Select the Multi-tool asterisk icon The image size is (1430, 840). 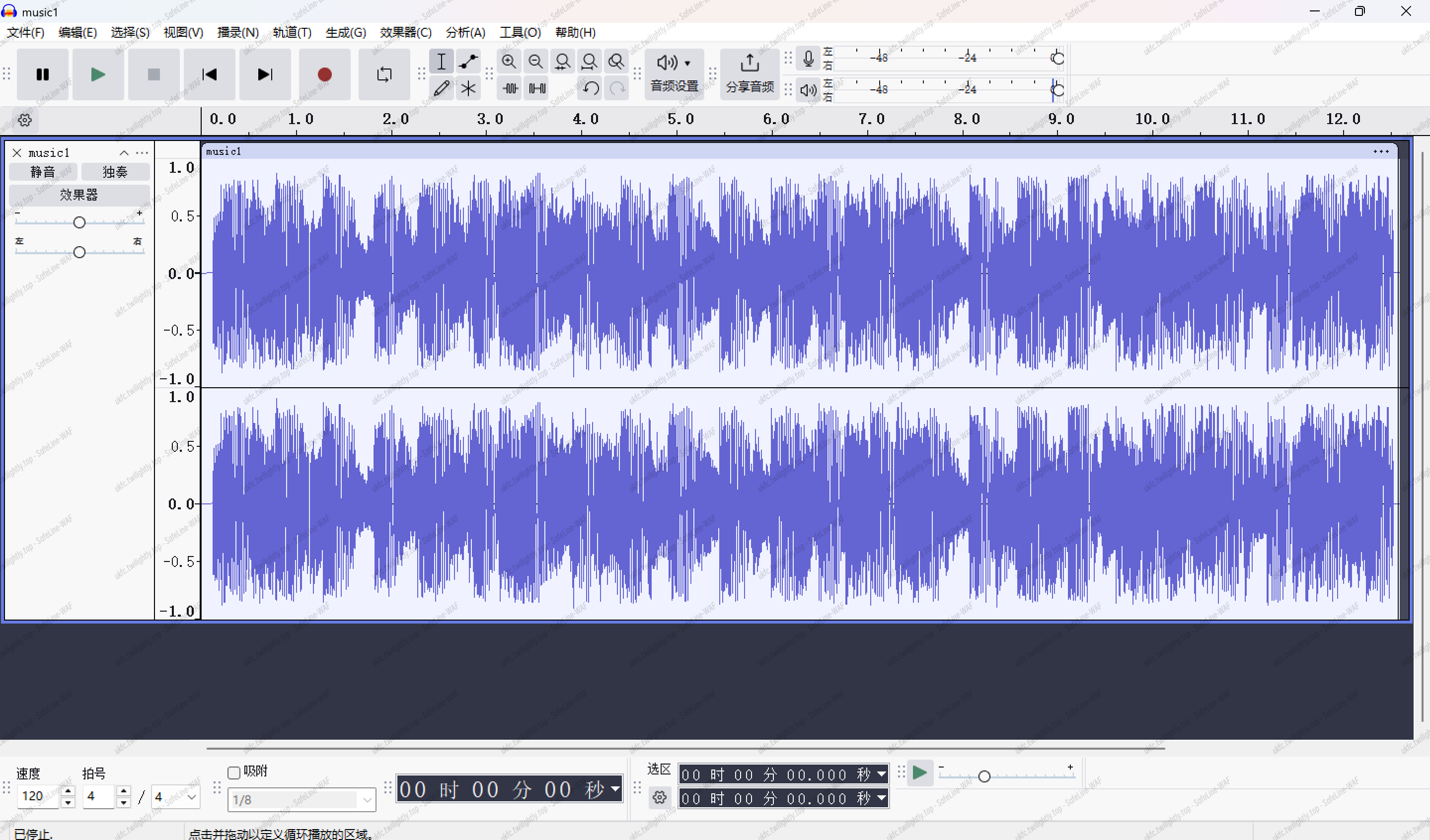click(x=468, y=88)
